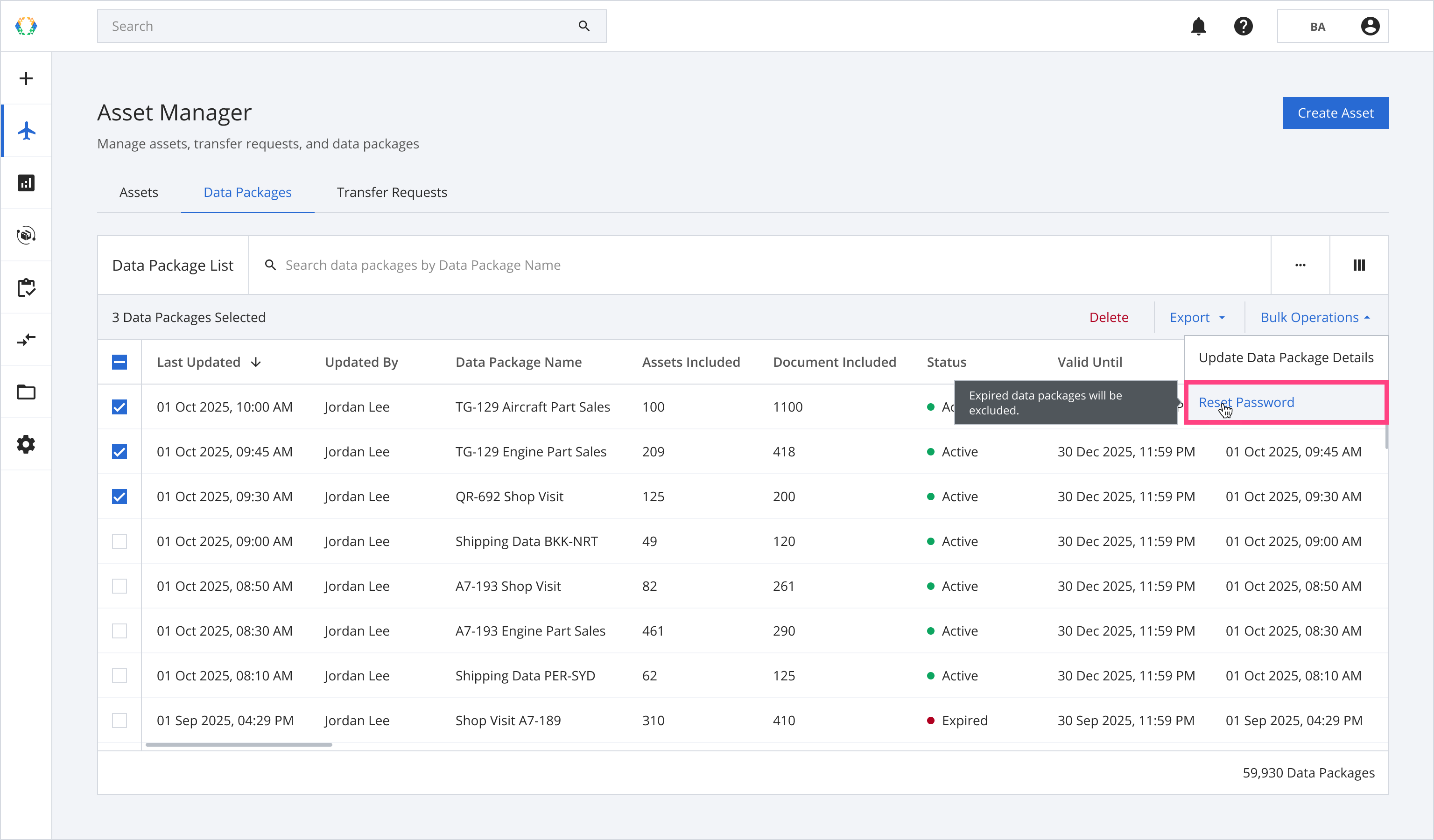Open the airplane Asset Manager sidebar icon
The height and width of the screenshot is (840, 1434).
(26, 131)
